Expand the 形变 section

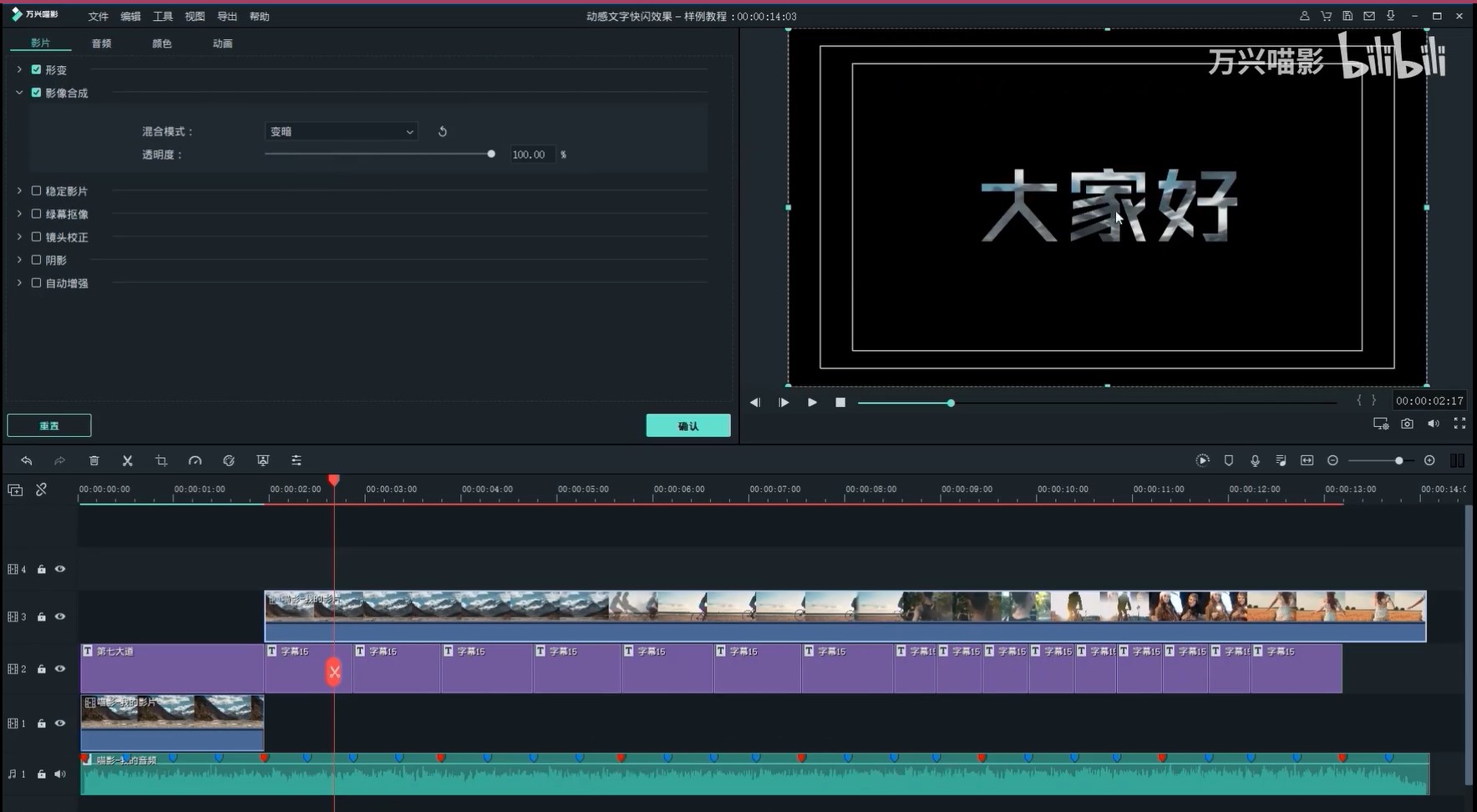pos(19,69)
